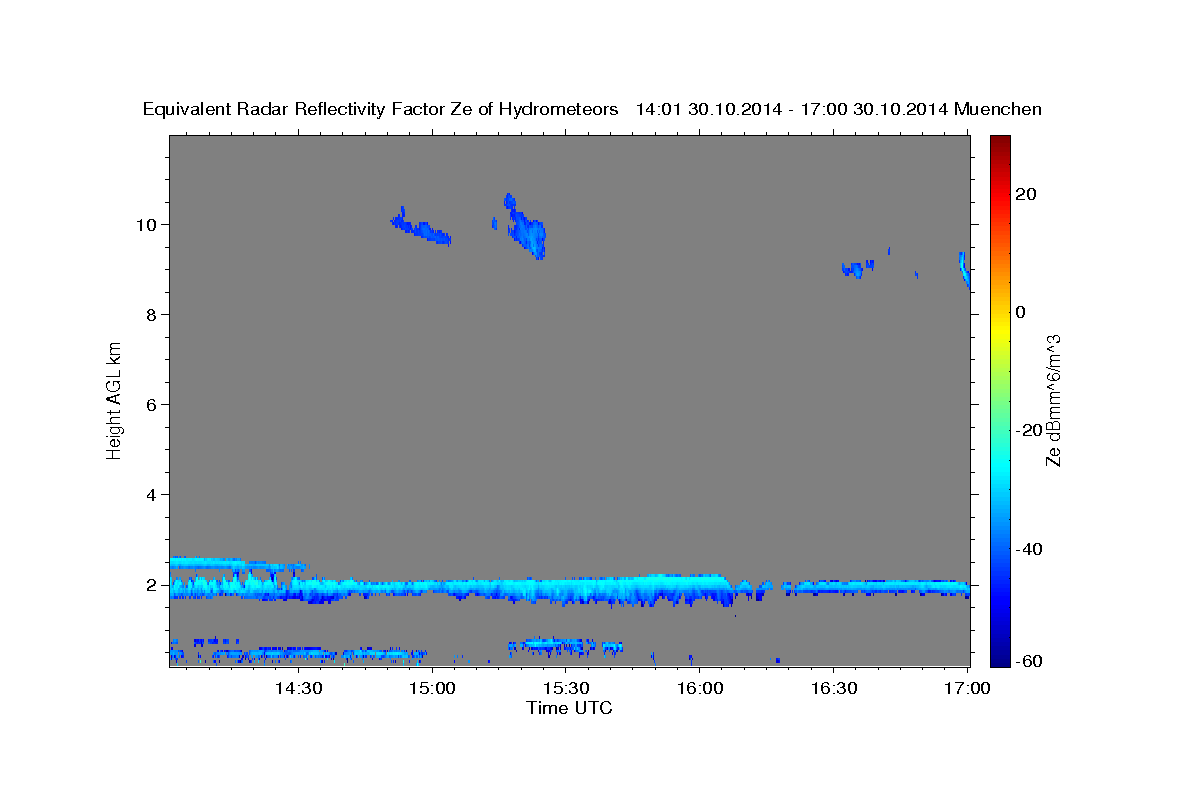Click the '16:30' time tick label

[833, 688]
